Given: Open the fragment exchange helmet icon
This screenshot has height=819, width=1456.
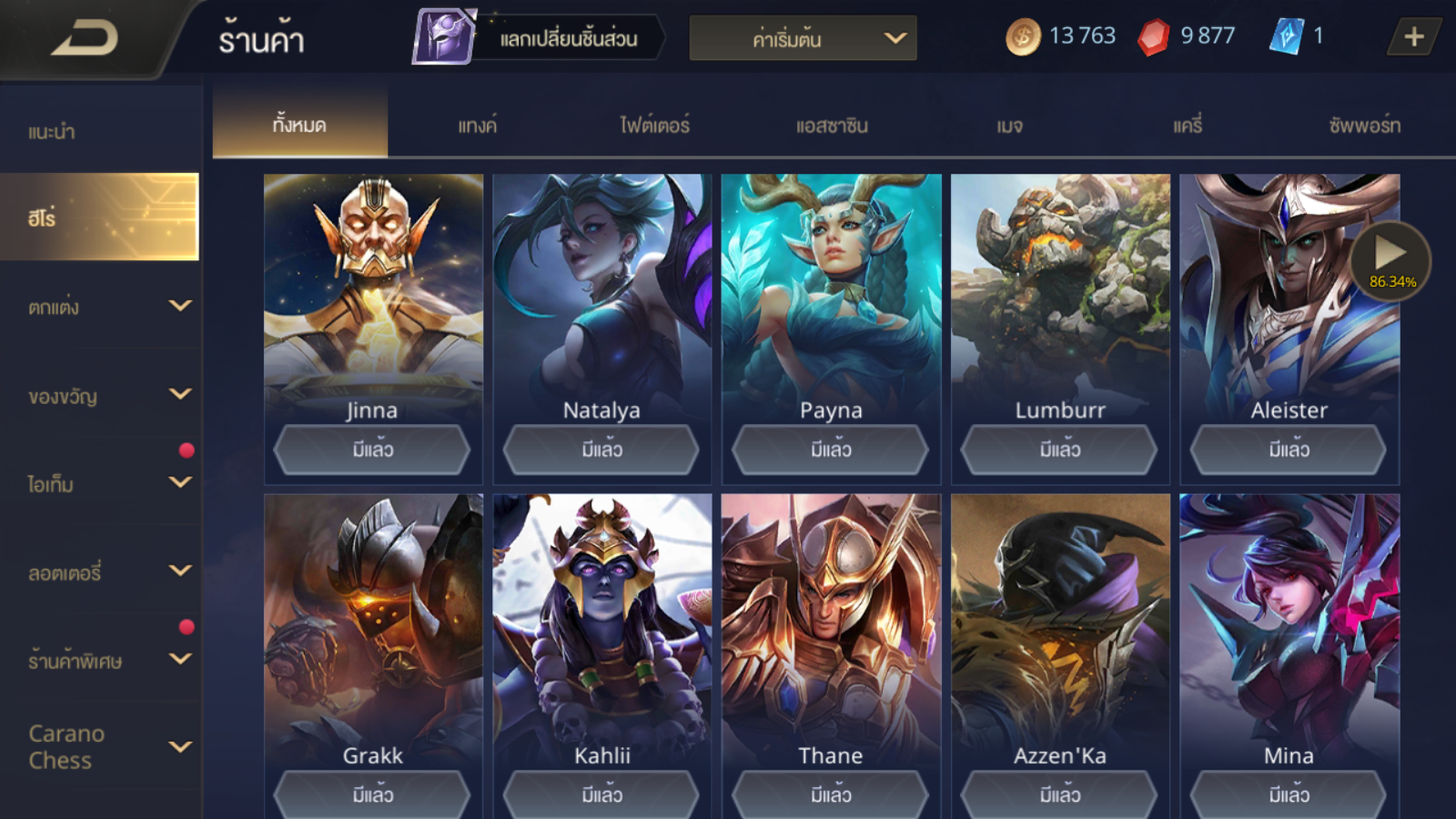Looking at the screenshot, I should [445, 36].
